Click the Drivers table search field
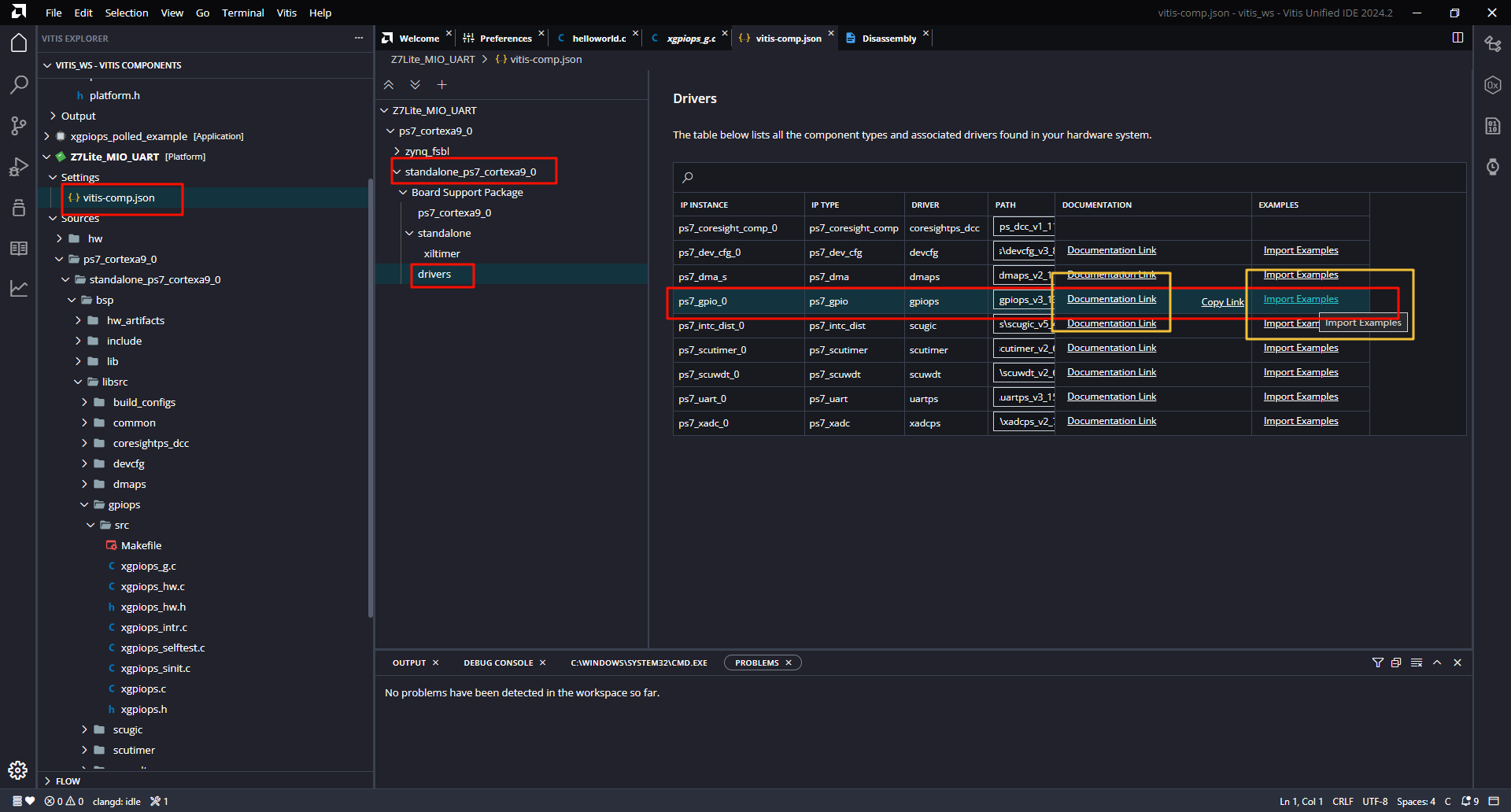 (1069, 177)
